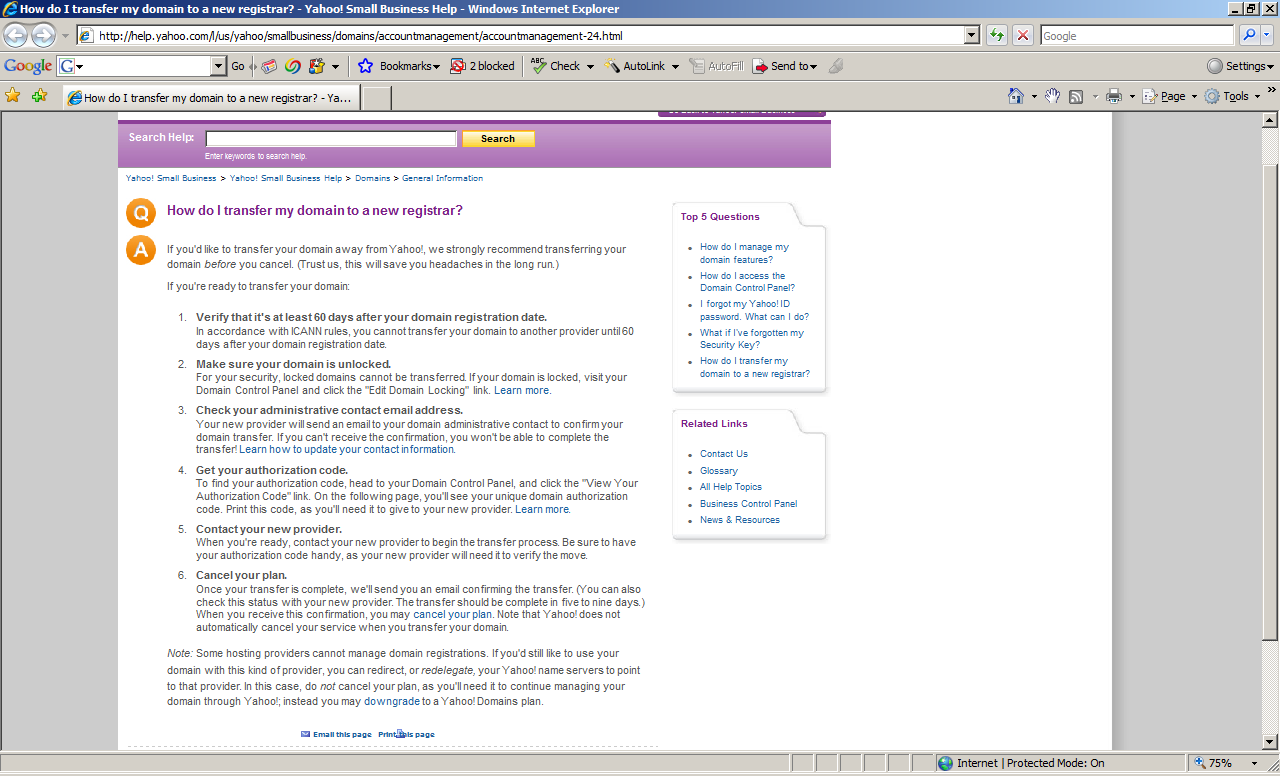The image size is (1280, 776).
Task: Stop loading with the red X button
Action: [1023, 36]
